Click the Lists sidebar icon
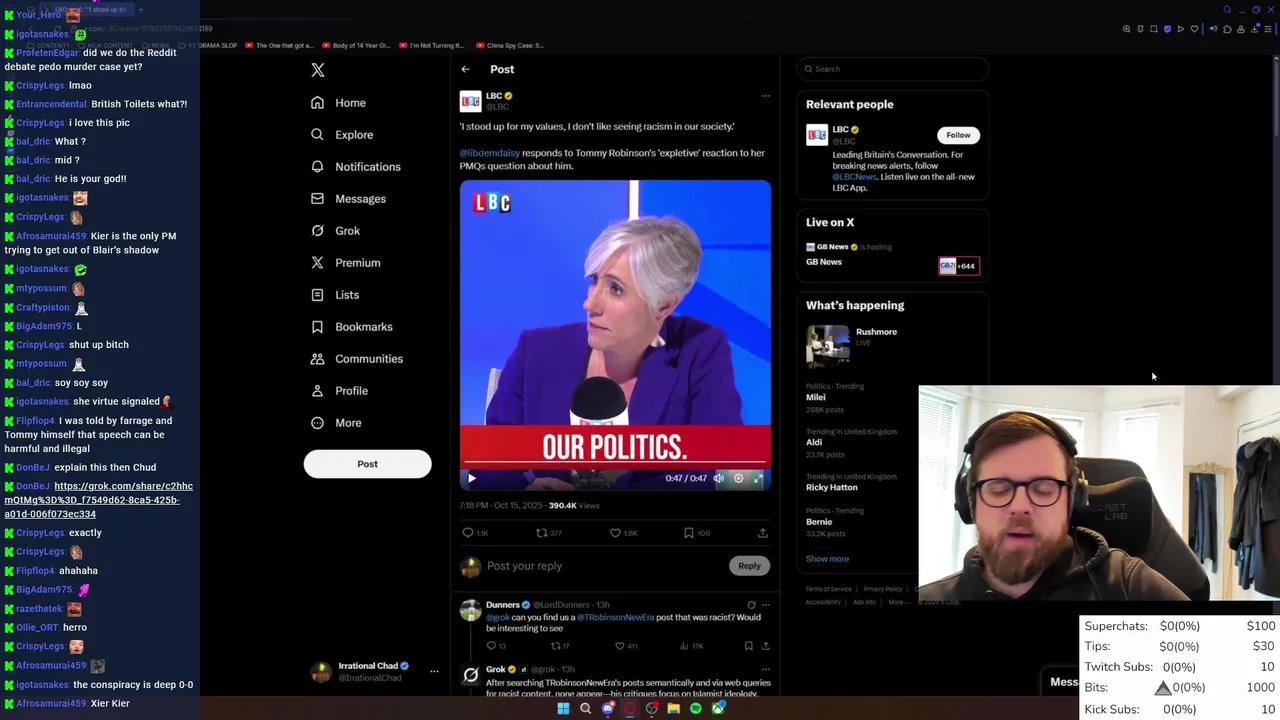Viewport: 1280px width, 720px height. (317, 295)
